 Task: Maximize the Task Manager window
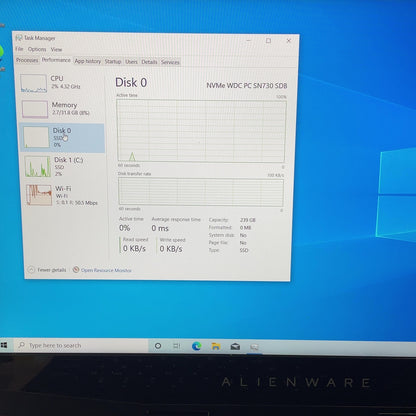click(268, 41)
